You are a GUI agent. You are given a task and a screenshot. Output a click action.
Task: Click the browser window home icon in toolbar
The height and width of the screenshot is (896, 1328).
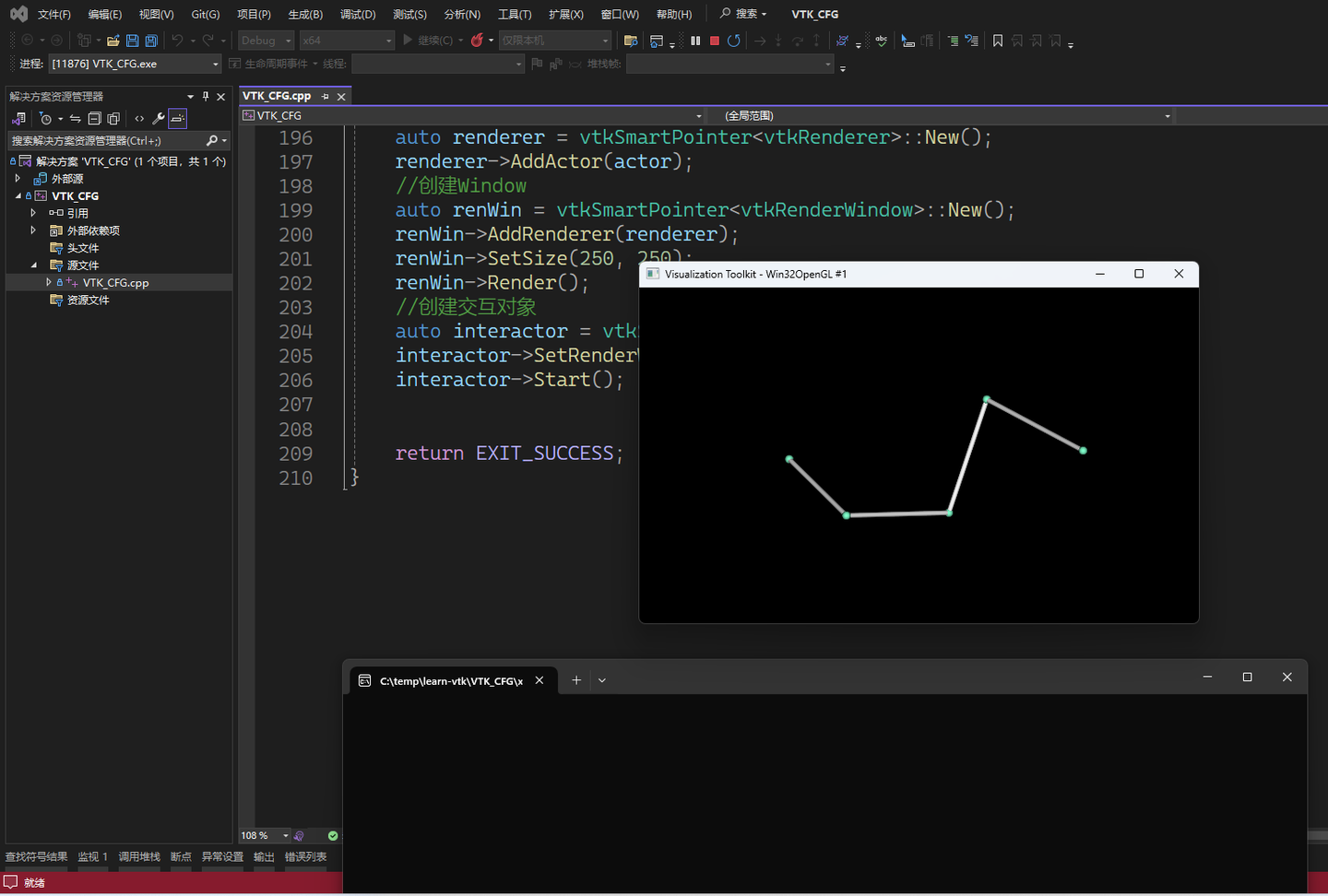click(x=657, y=41)
